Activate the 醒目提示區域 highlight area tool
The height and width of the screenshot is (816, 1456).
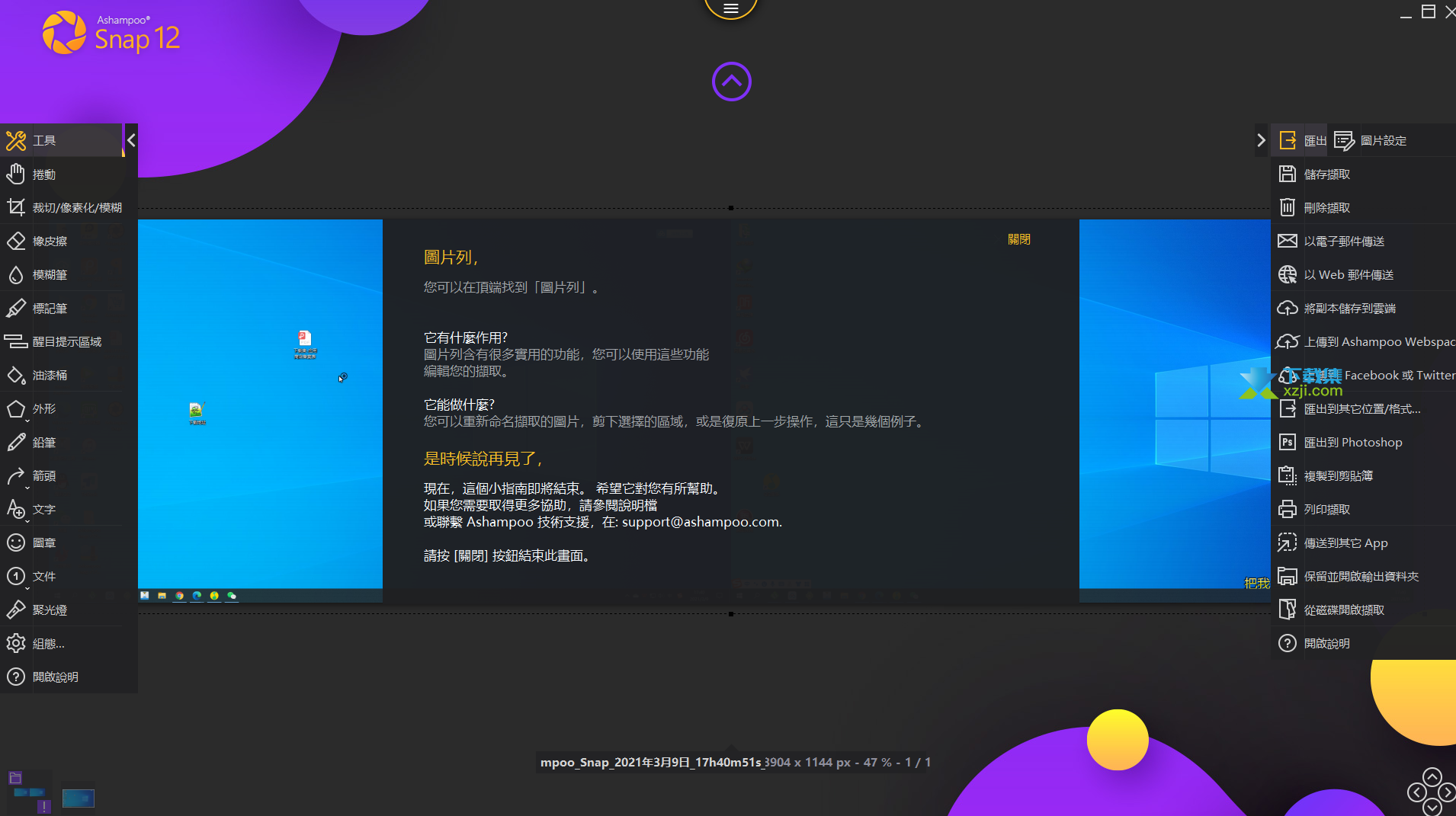tap(61, 341)
